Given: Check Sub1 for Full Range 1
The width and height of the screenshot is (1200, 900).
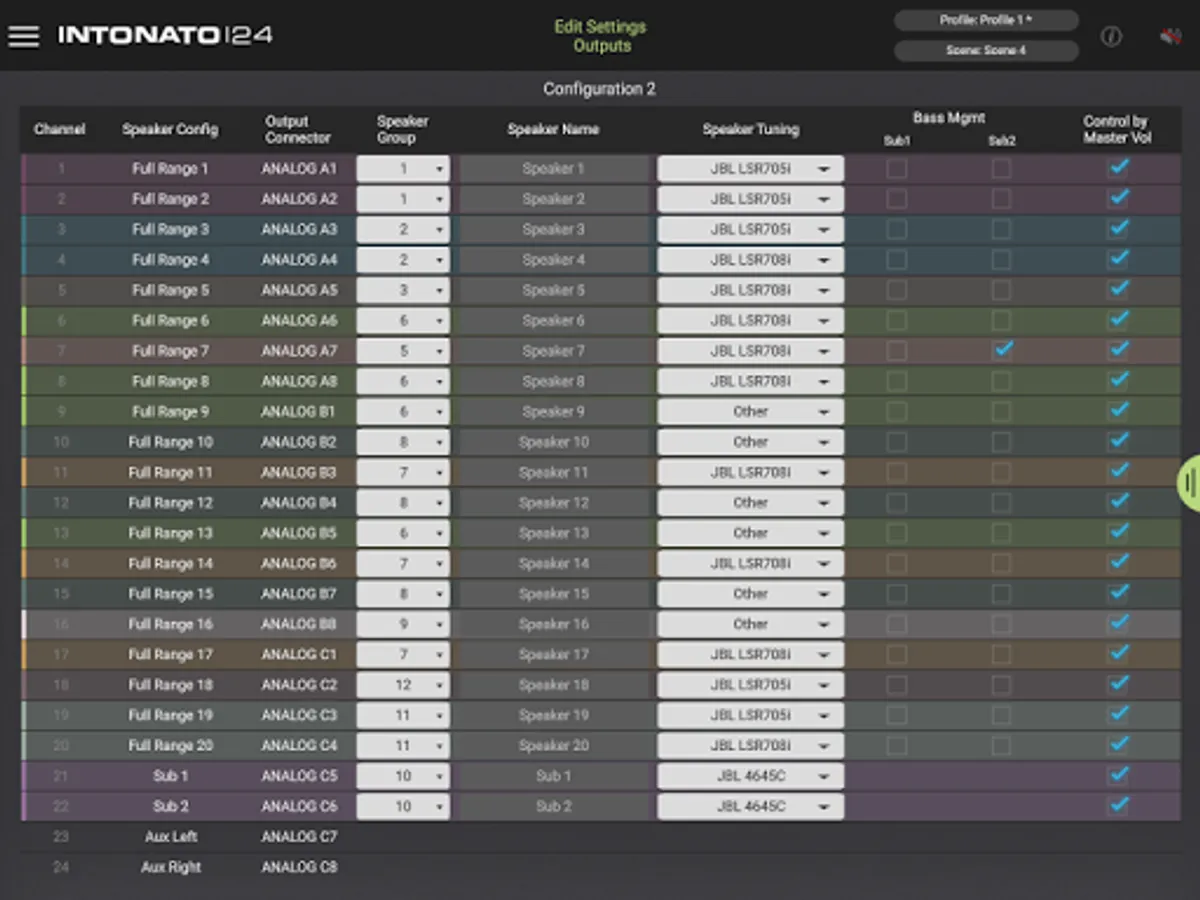Looking at the screenshot, I should [x=897, y=169].
